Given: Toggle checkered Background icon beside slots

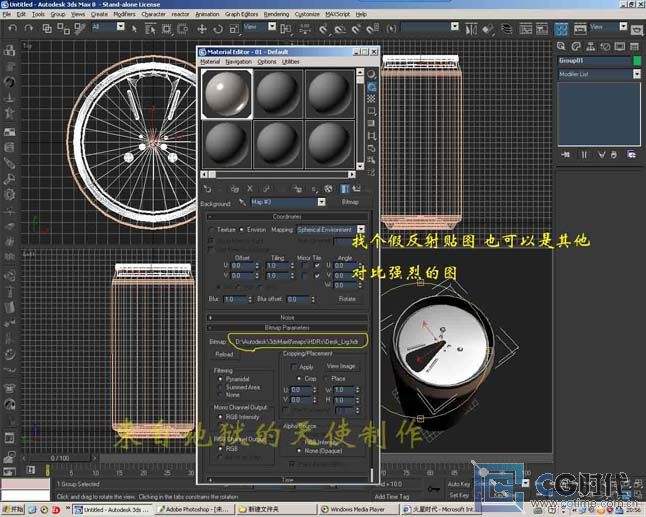Looking at the screenshot, I should pyautogui.click(x=372, y=99).
